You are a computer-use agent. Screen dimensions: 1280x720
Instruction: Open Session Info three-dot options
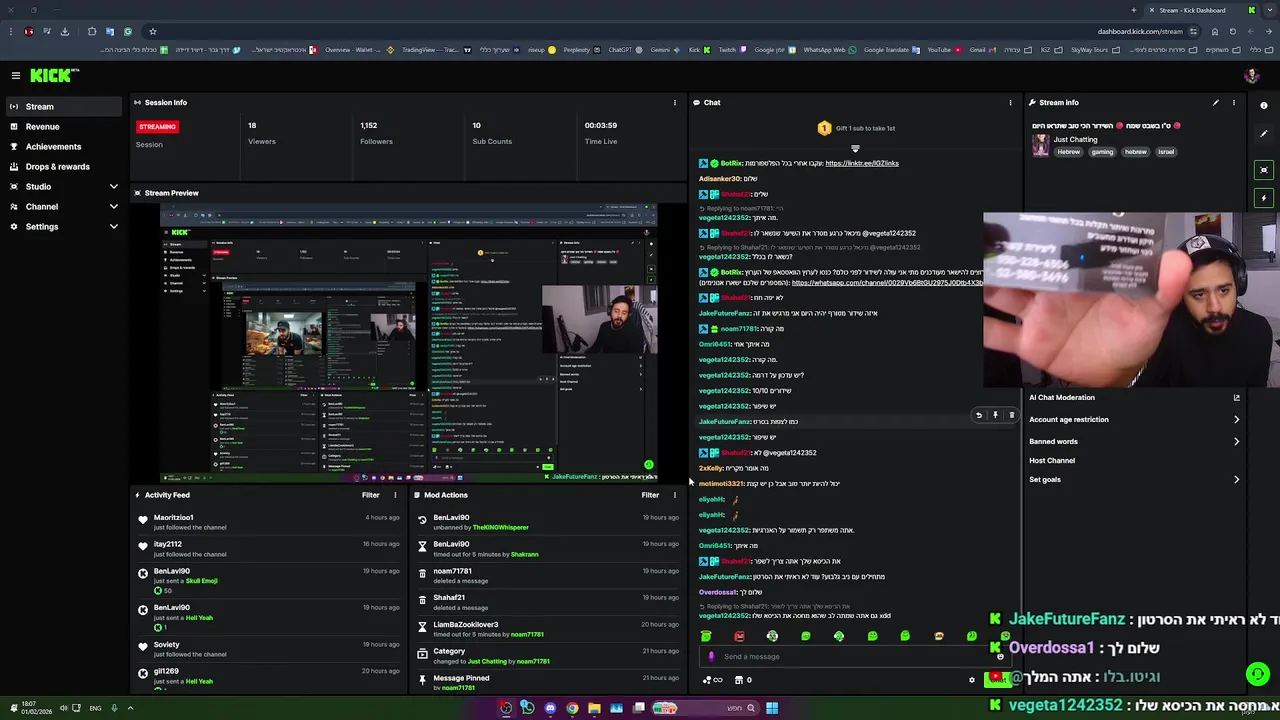(675, 102)
